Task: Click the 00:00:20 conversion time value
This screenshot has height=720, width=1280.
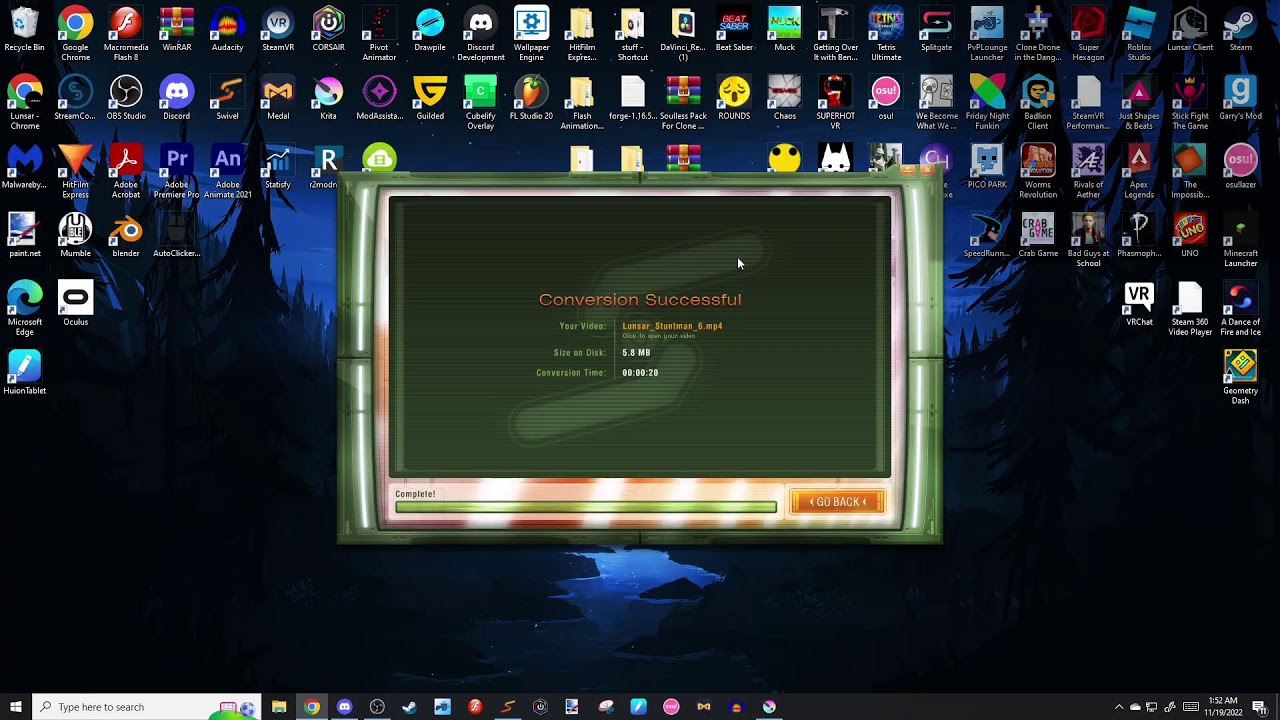Action: [x=640, y=373]
